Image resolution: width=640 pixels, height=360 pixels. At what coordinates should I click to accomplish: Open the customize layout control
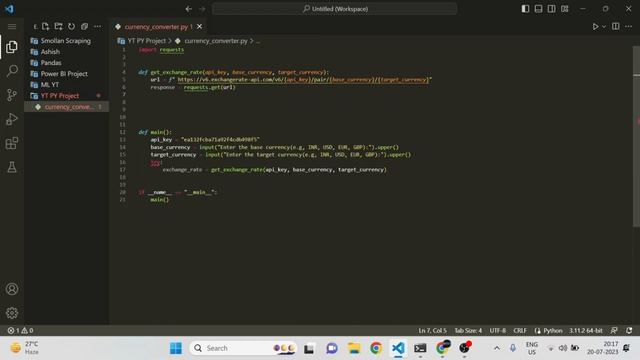pos(564,9)
